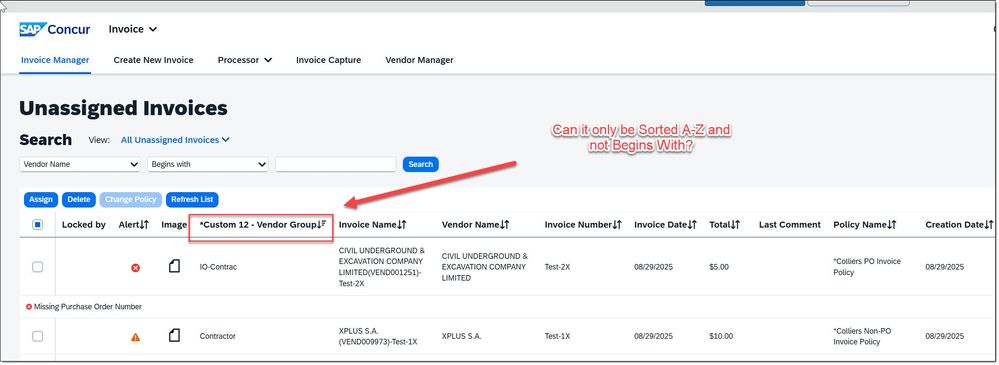Sort by Invoice Date column
The width and height of the screenshot is (999, 365).
pyautogui.click(x=665, y=224)
